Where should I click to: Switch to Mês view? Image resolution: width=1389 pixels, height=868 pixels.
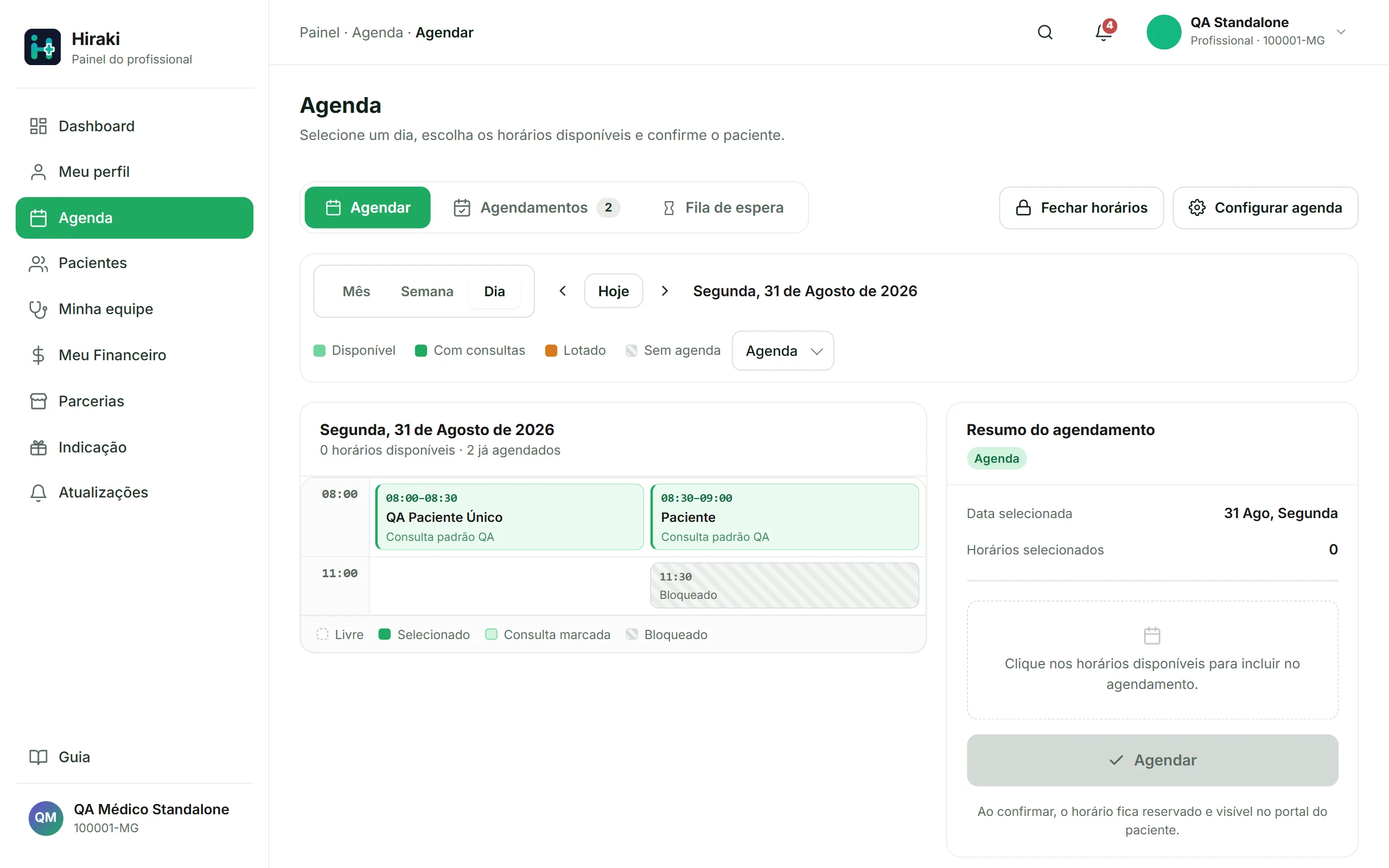pyautogui.click(x=356, y=291)
